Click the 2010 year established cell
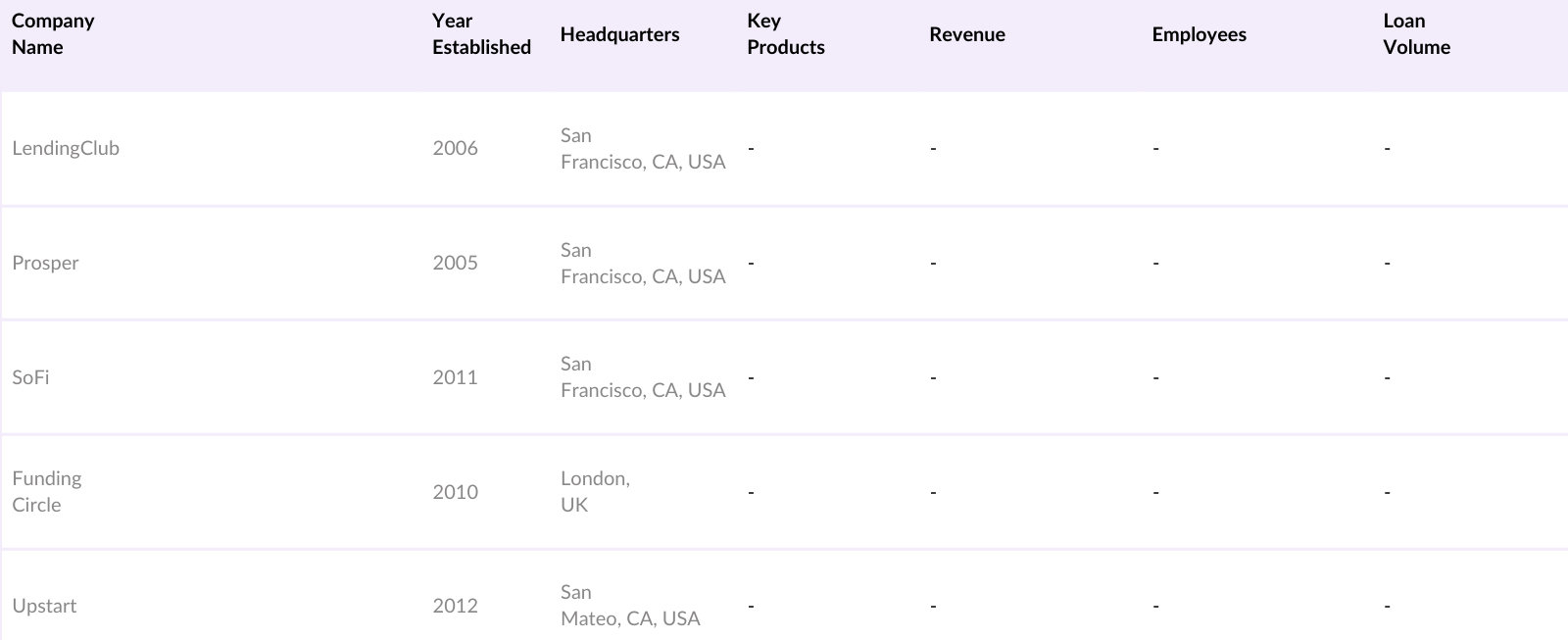This screenshot has height=640, width=1568. tap(455, 492)
